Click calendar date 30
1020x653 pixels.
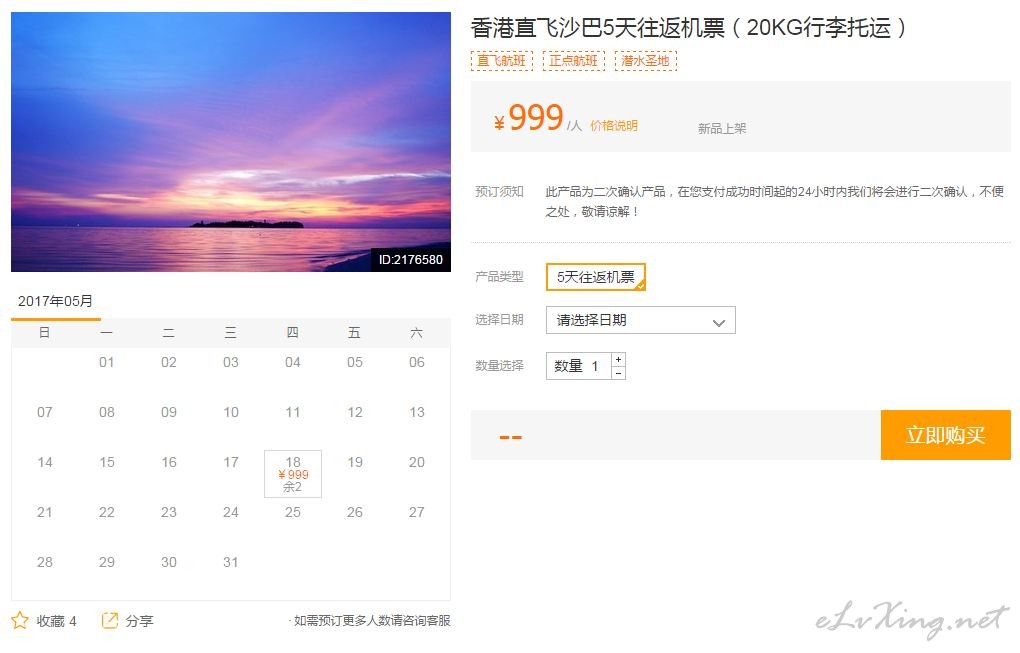click(168, 563)
